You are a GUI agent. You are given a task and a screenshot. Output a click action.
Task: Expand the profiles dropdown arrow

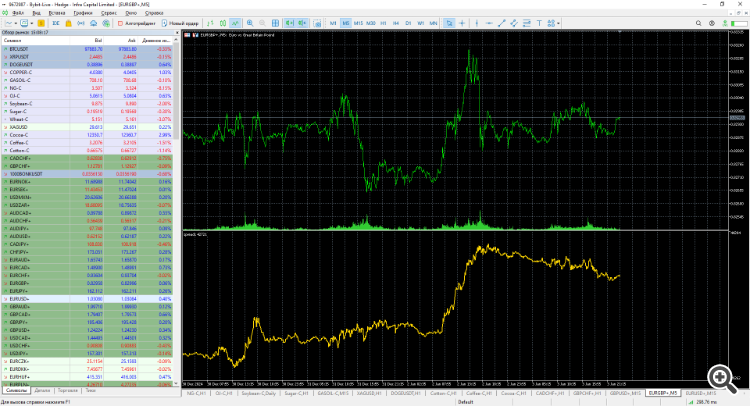pyautogui.click(x=32, y=23)
